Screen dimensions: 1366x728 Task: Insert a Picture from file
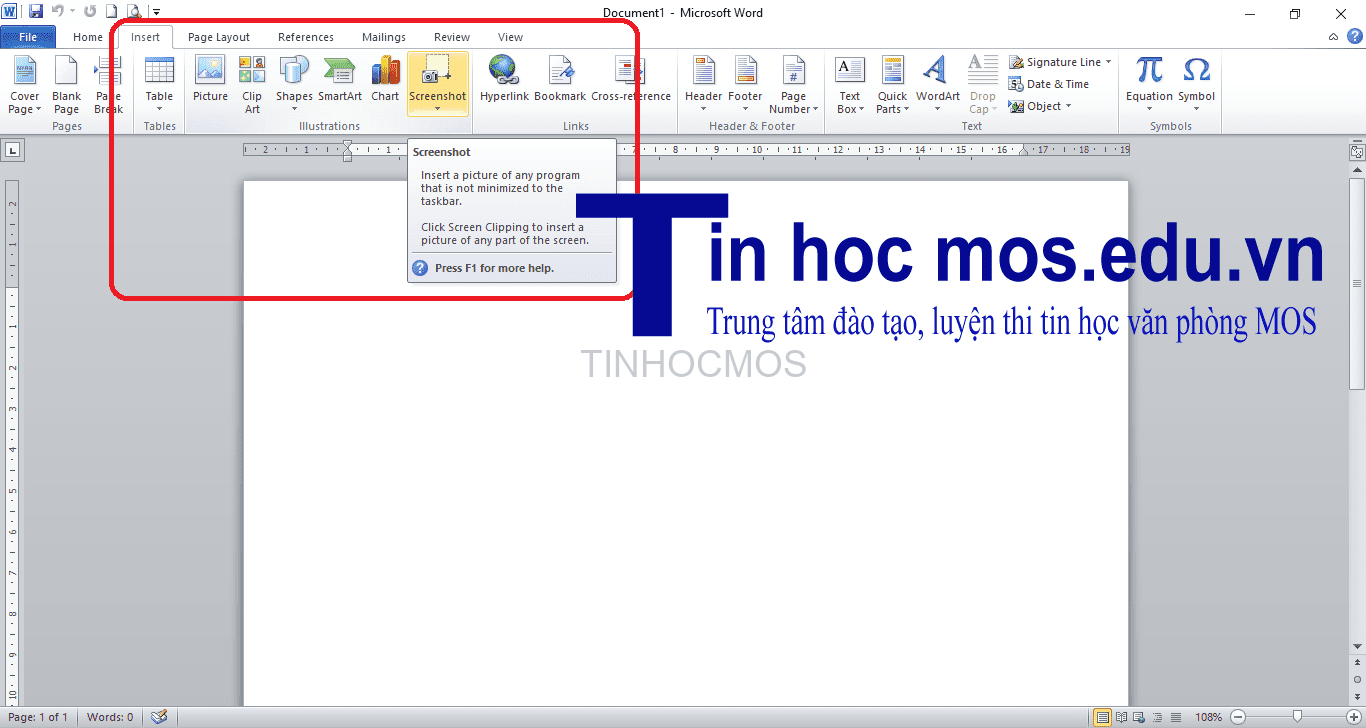tap(210, 79)
